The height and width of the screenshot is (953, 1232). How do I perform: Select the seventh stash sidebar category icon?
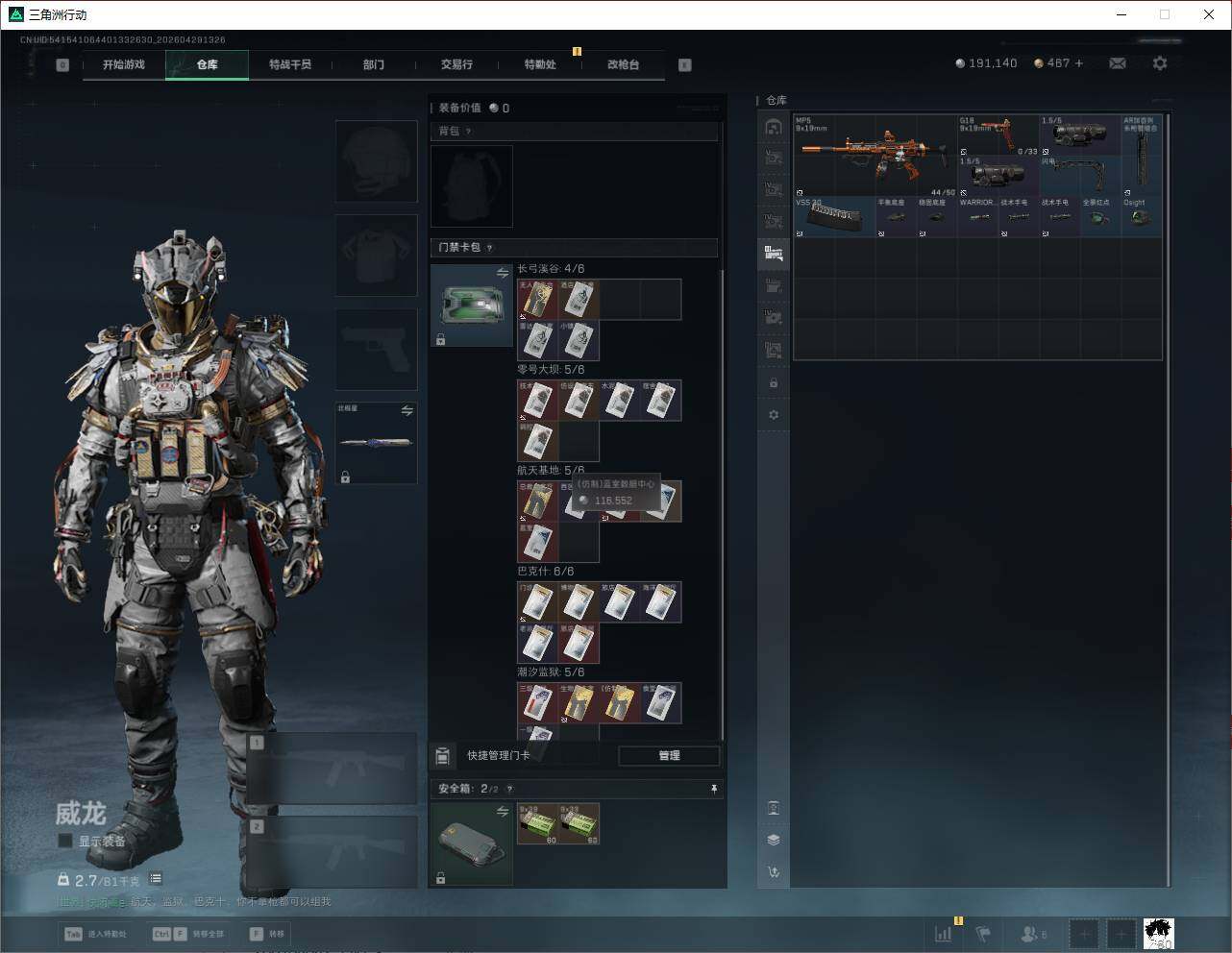(x=774, y=317)
